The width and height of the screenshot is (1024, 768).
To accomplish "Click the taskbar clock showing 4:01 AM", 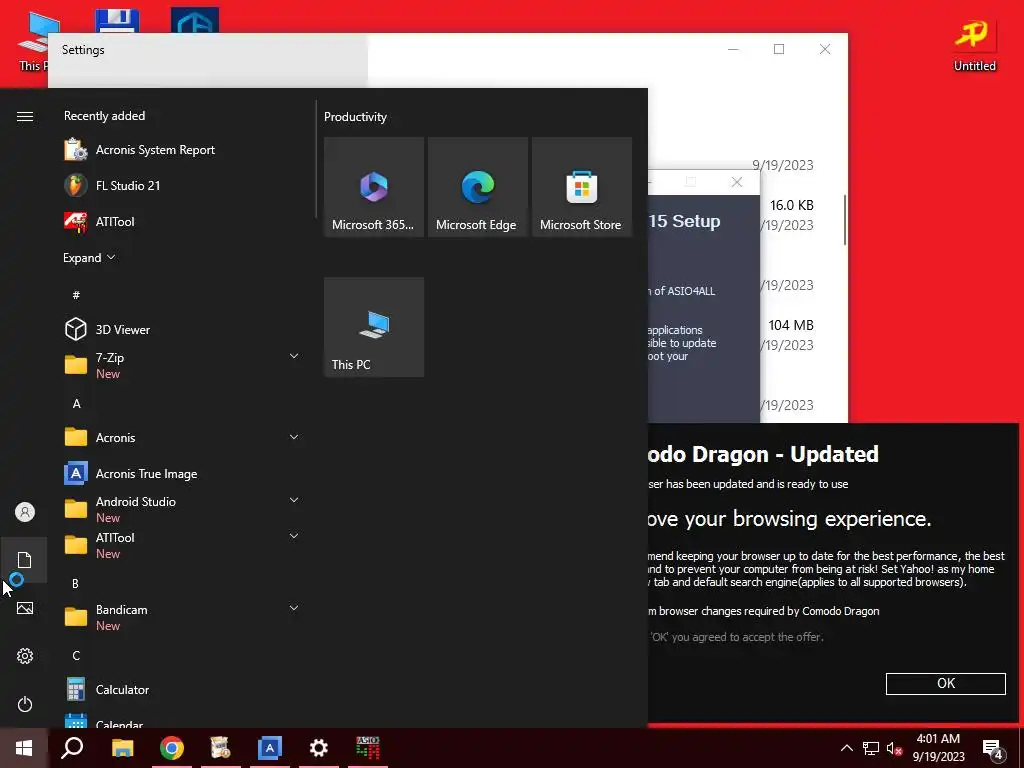I will (938, 748).
